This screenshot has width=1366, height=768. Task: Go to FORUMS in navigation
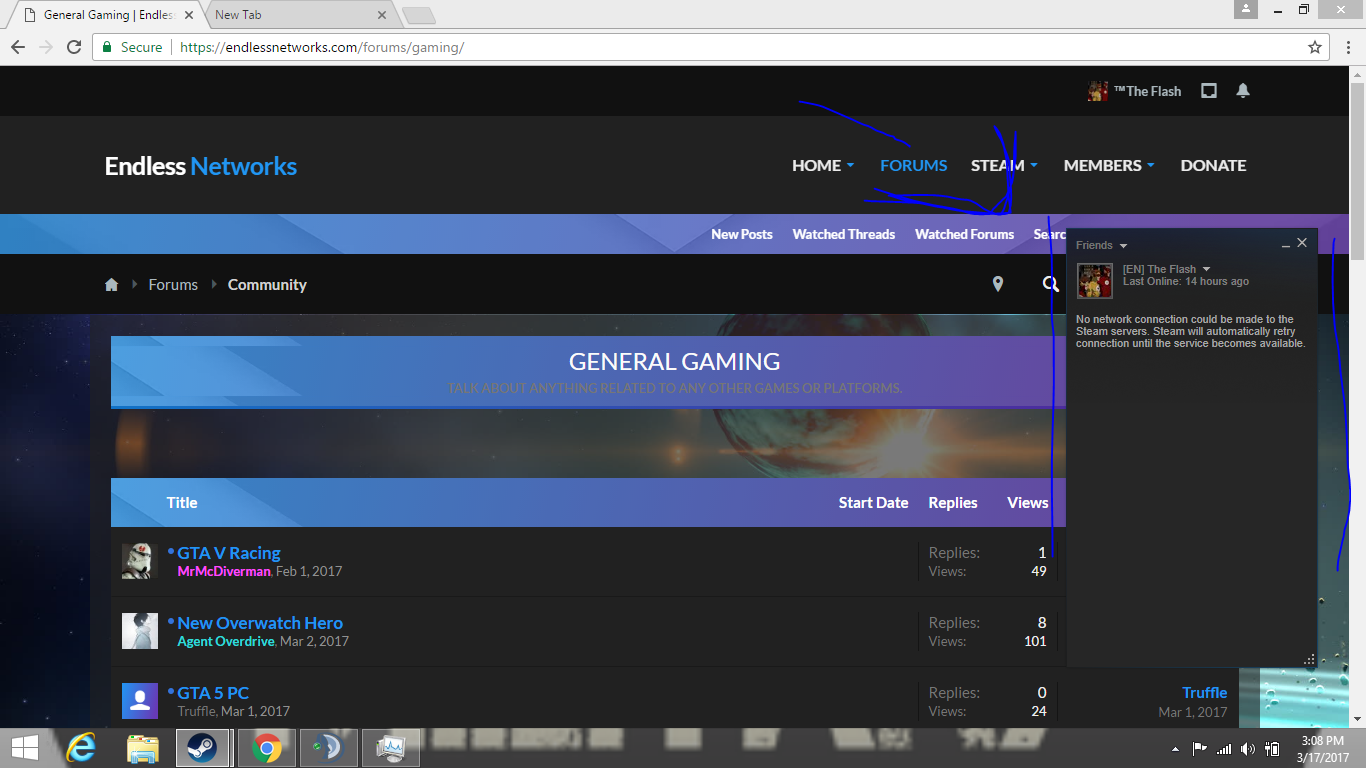coord(913,165)
